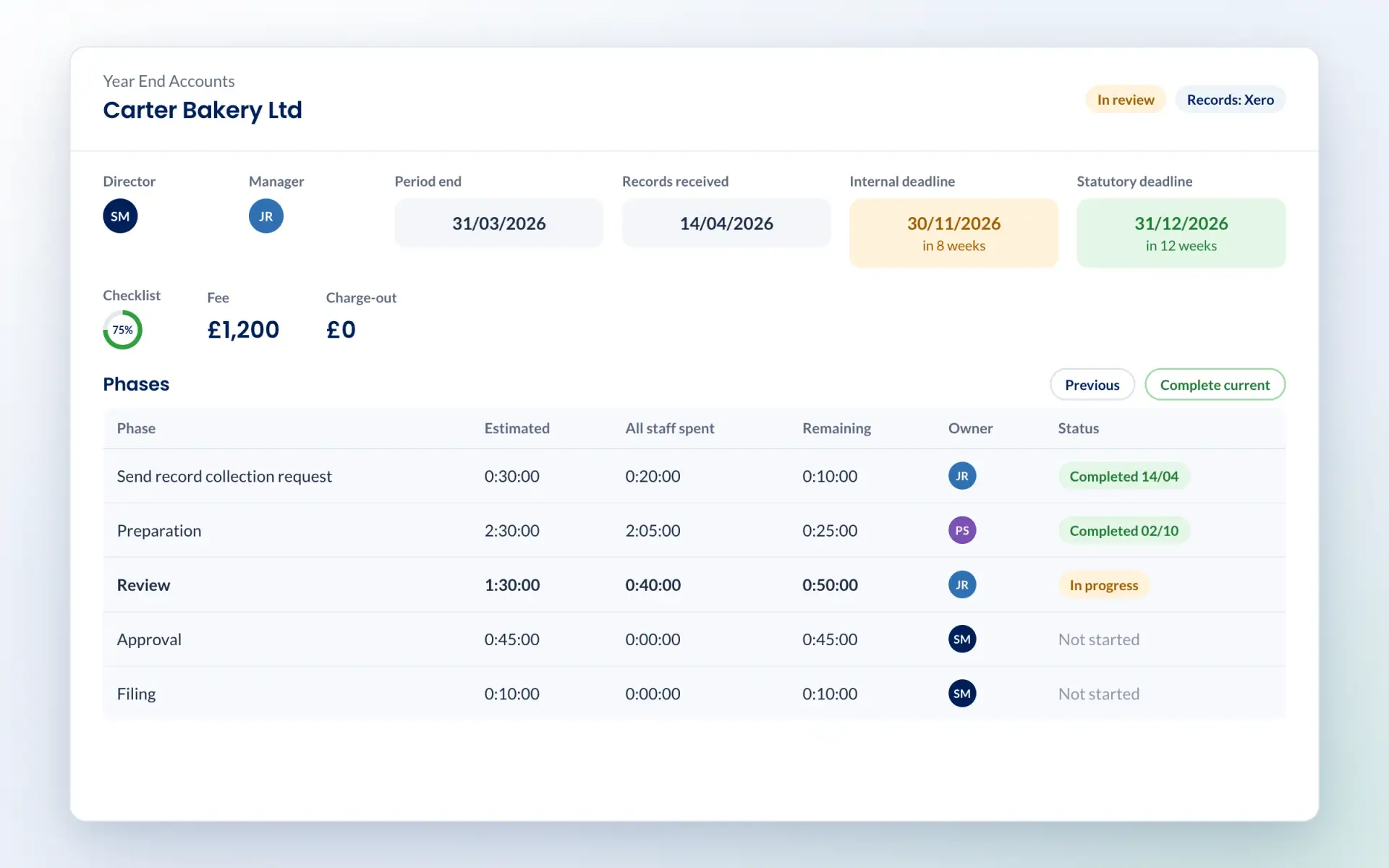Click the Year End Accounts heading

169,81
